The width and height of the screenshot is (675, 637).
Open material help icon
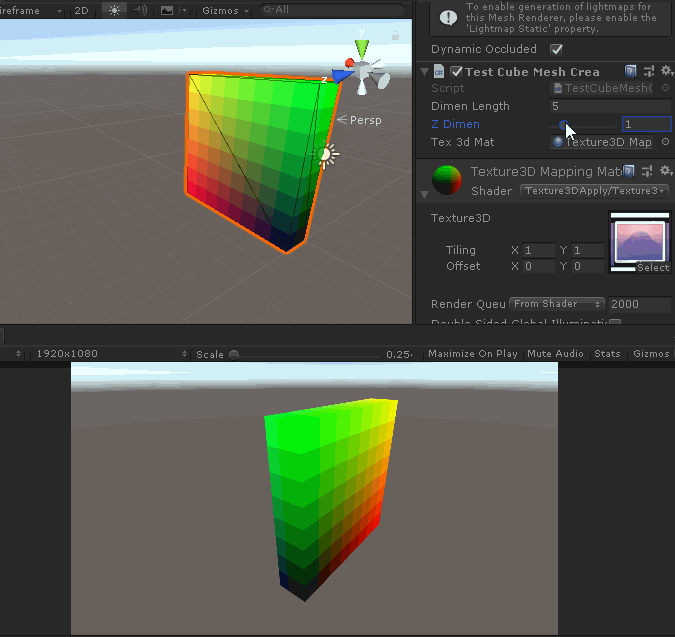click(629, 171)
